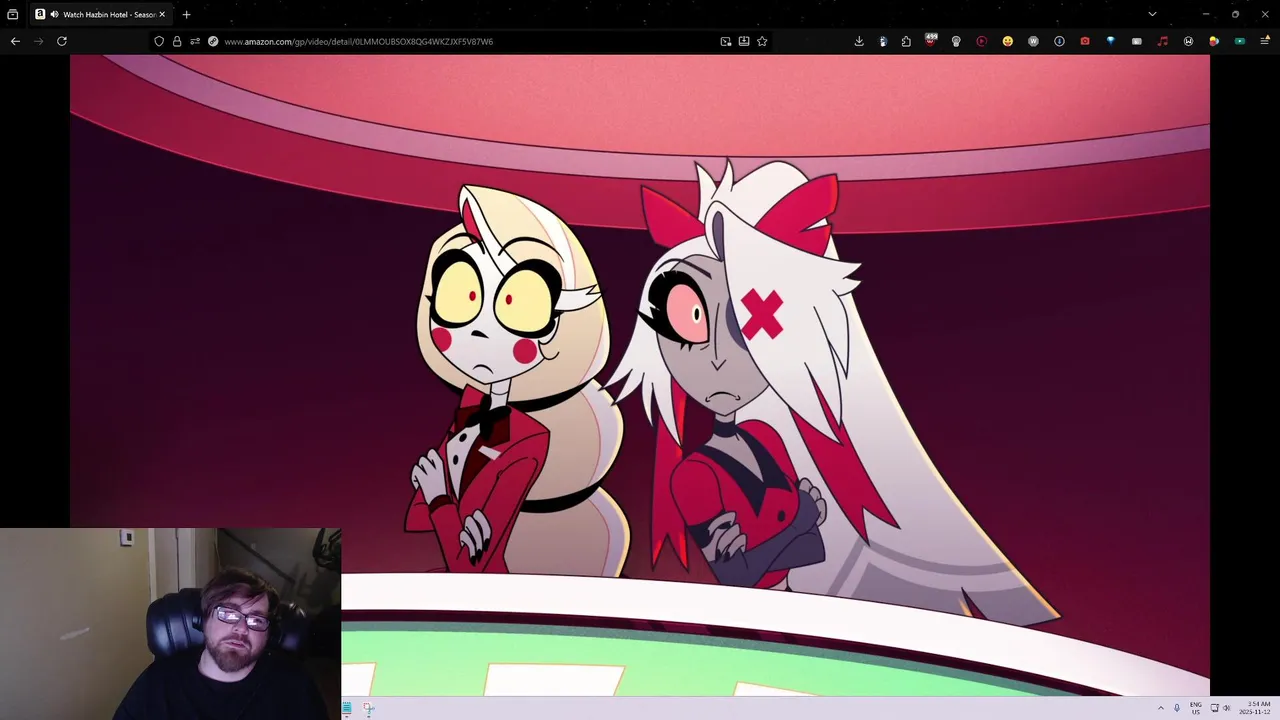1280x720 pixels.
Task: Click the lightbulb extension icon
Action: (x=956, y=41)
